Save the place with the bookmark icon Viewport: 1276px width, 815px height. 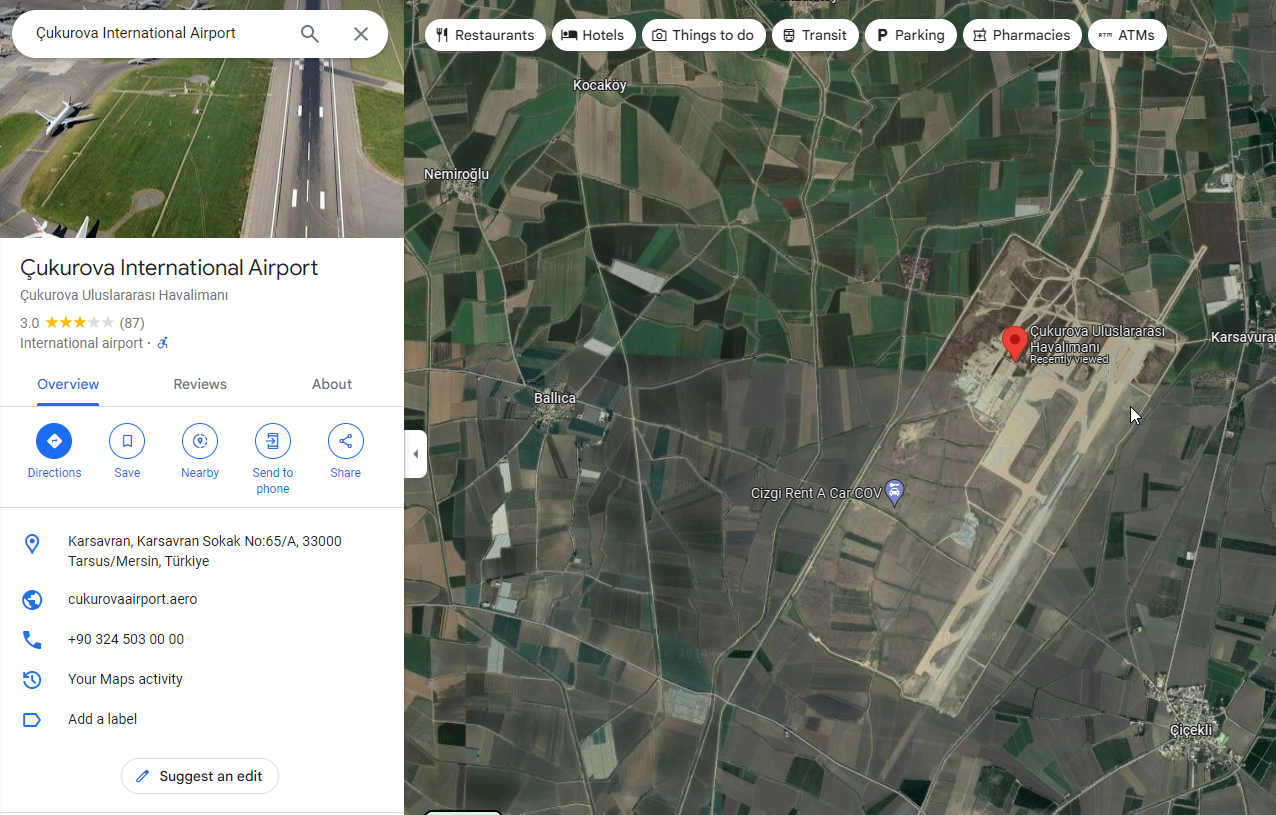point(127,441)
